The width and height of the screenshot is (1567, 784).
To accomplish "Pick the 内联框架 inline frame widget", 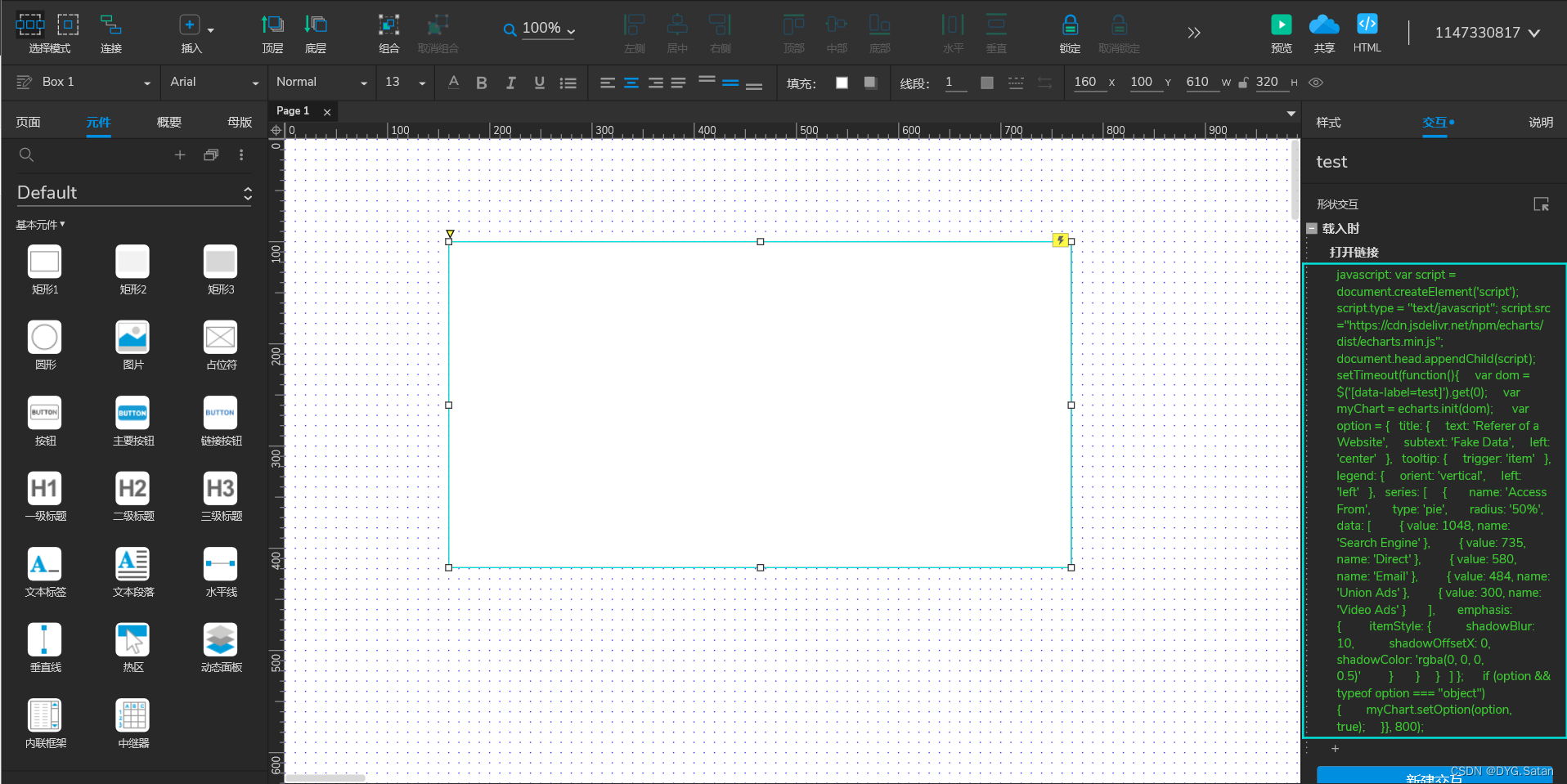I will (45, 715).
